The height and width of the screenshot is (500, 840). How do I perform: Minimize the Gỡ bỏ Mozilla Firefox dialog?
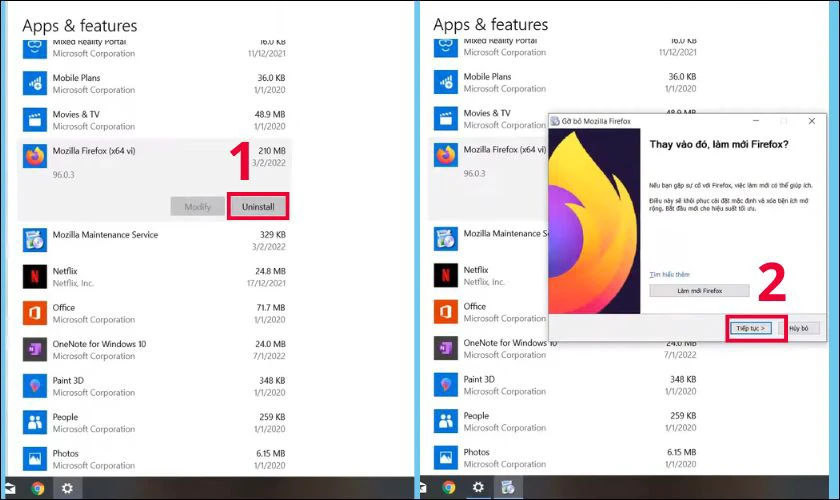tap(756, 121)
